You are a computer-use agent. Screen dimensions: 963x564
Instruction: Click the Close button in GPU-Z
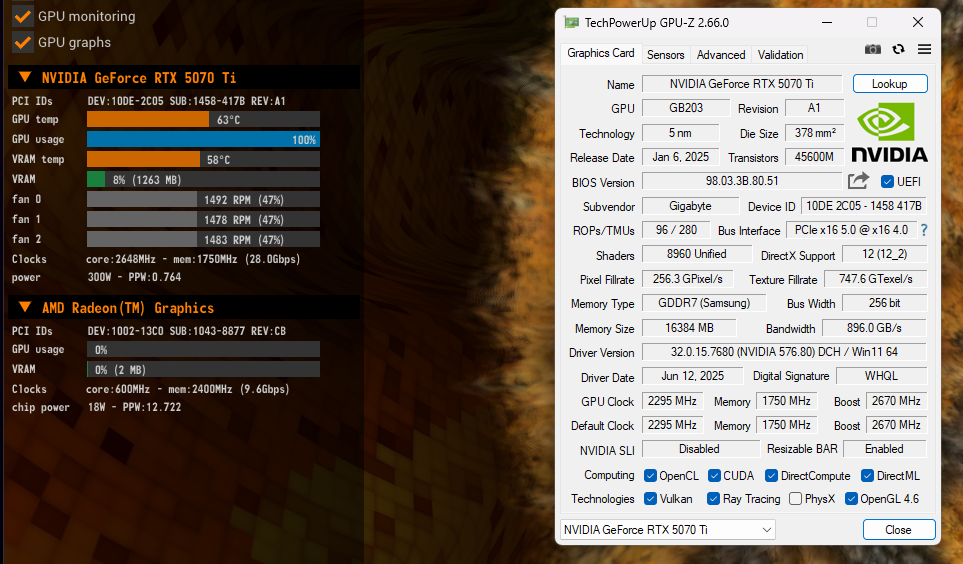click(899, 530)
